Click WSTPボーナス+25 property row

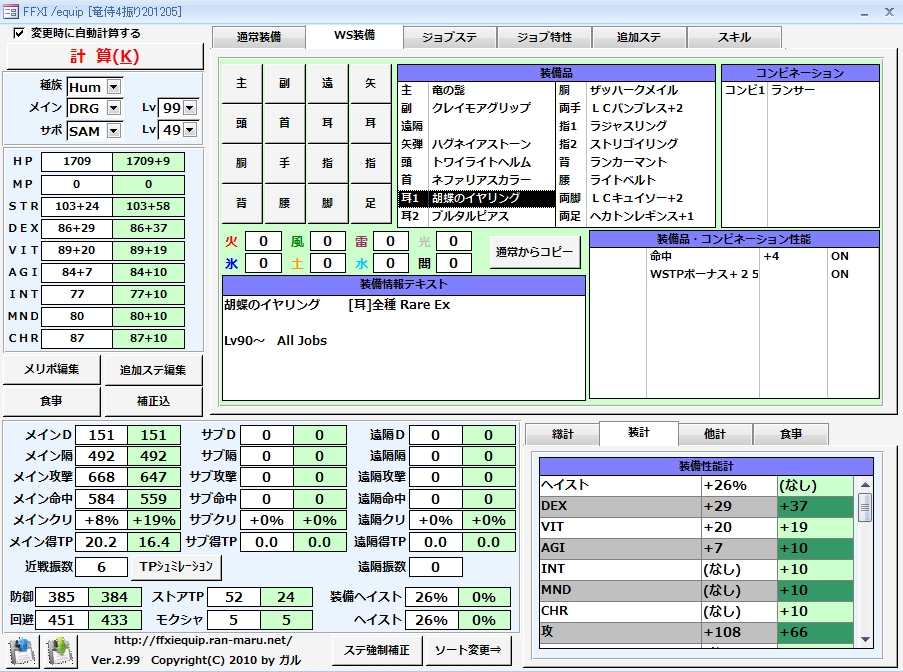[734, 274]
